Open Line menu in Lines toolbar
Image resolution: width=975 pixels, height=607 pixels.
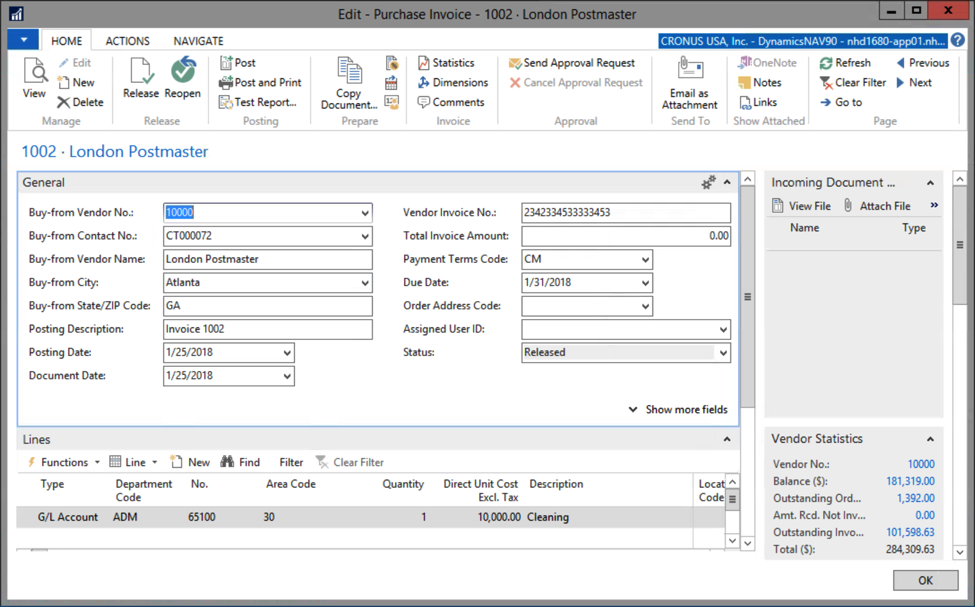tap(133, 462)
